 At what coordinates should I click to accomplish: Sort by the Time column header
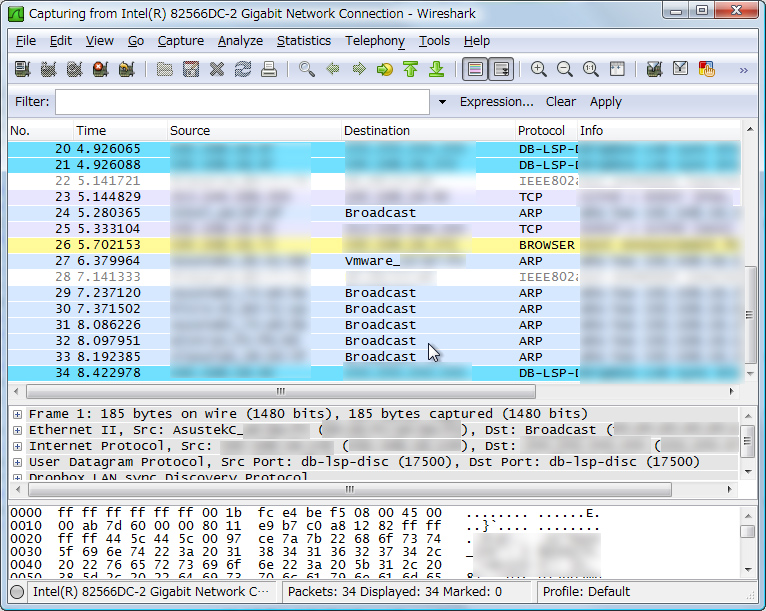[x=120, y=131]
